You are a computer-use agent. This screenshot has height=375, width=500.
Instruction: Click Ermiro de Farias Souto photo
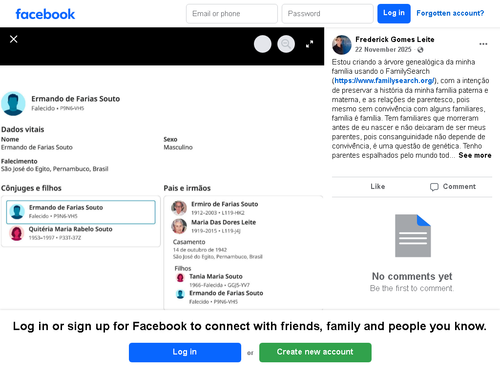(x=179, y=208)
